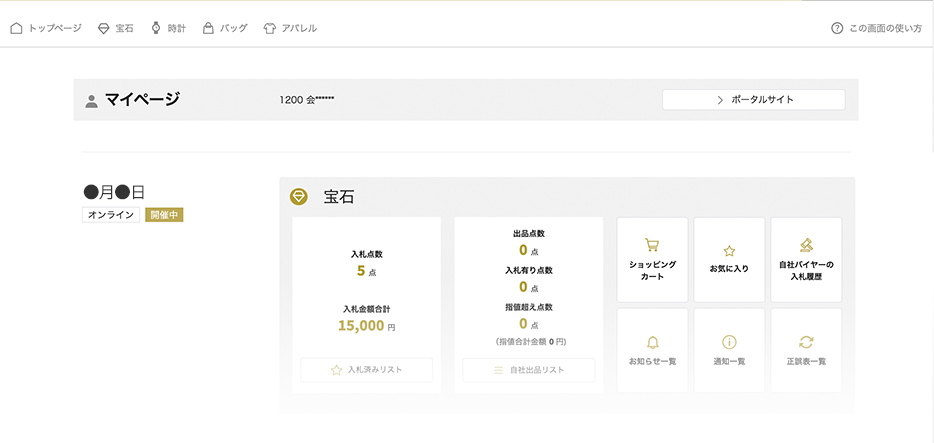Screen dimensions: 934x443
Task: Click the gold gem icon beside 宝石 heading
Action: [x=298, y=197]
